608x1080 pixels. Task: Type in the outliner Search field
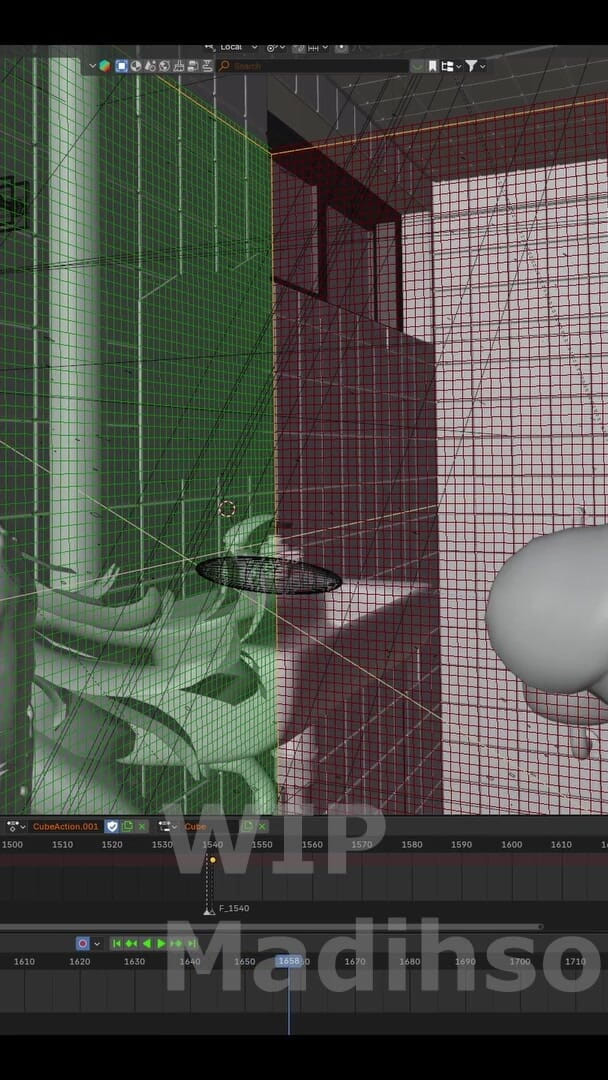pos(312,66)
